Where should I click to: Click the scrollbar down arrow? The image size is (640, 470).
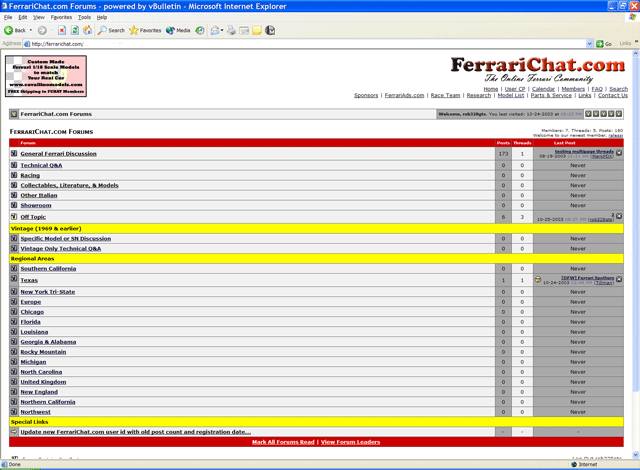(x=636, y=455)
